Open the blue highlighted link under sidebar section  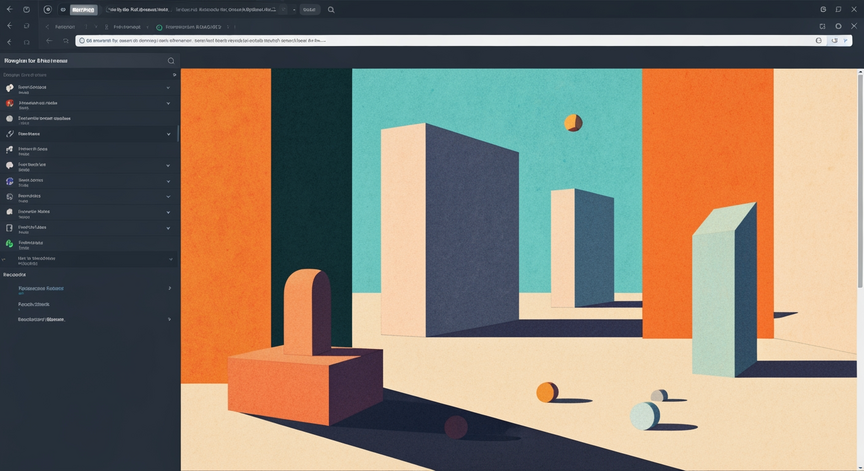[x=41, y=288]
